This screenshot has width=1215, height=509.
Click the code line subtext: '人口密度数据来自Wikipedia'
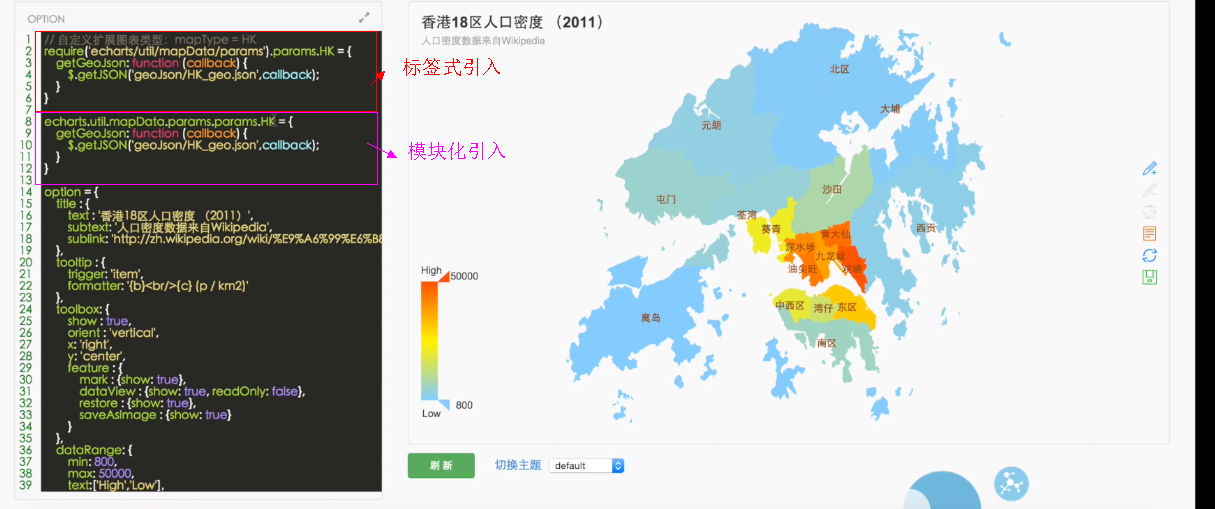tap(170, 227)
